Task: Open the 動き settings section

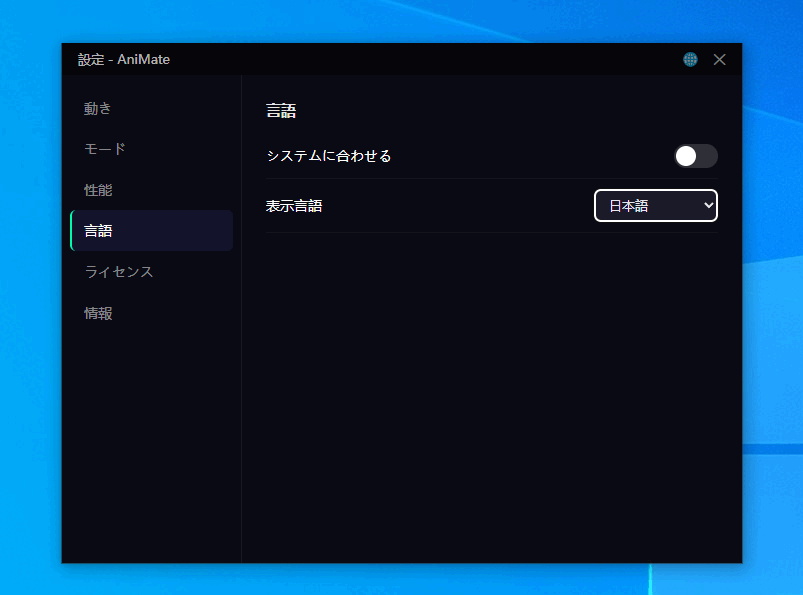Action: coord(152,108)
